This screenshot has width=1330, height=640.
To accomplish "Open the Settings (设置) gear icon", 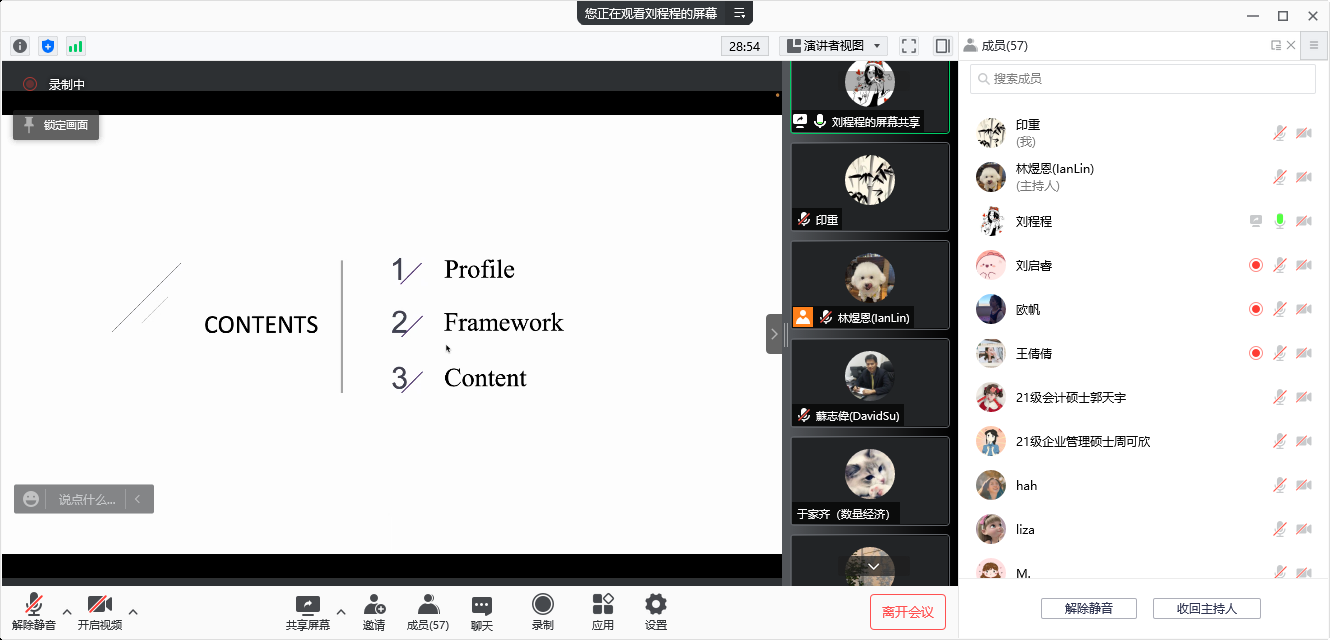I will pyautogui.click(x=656, y=611).
